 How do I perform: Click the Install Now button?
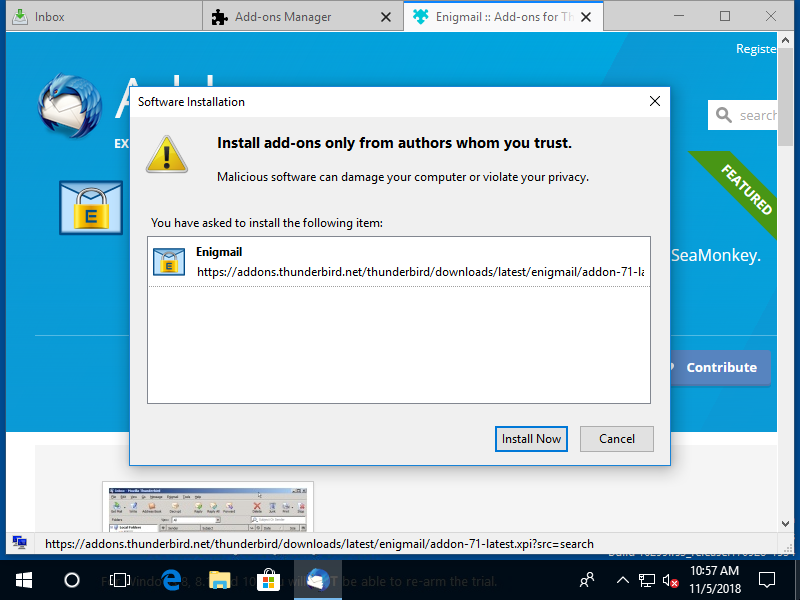(531, 438)
